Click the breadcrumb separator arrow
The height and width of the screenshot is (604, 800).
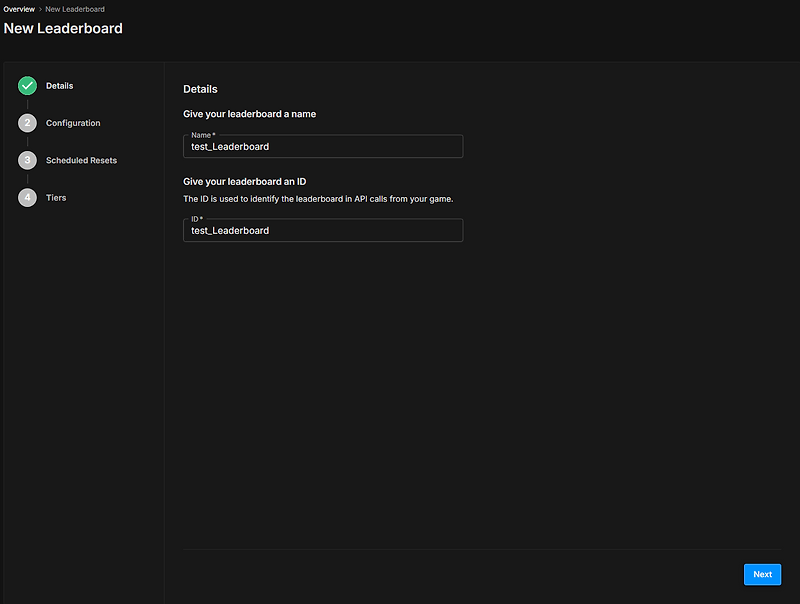click(40, 9)
